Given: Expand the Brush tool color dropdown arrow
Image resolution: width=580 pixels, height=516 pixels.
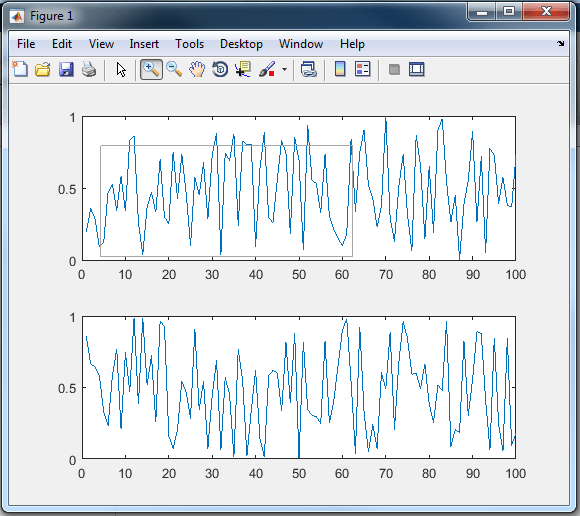Looking at the screenshot, I should coord(284,69).
